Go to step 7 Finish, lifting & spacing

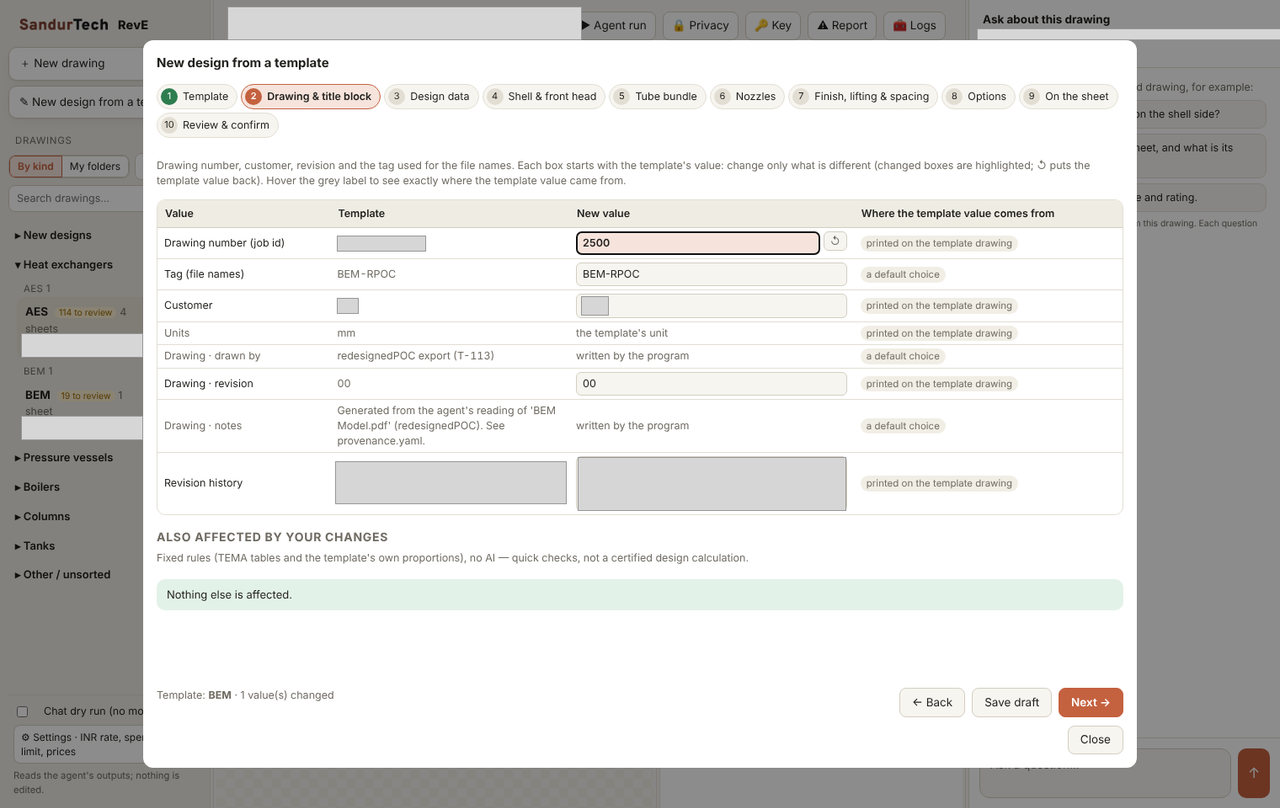pos(863,97)
